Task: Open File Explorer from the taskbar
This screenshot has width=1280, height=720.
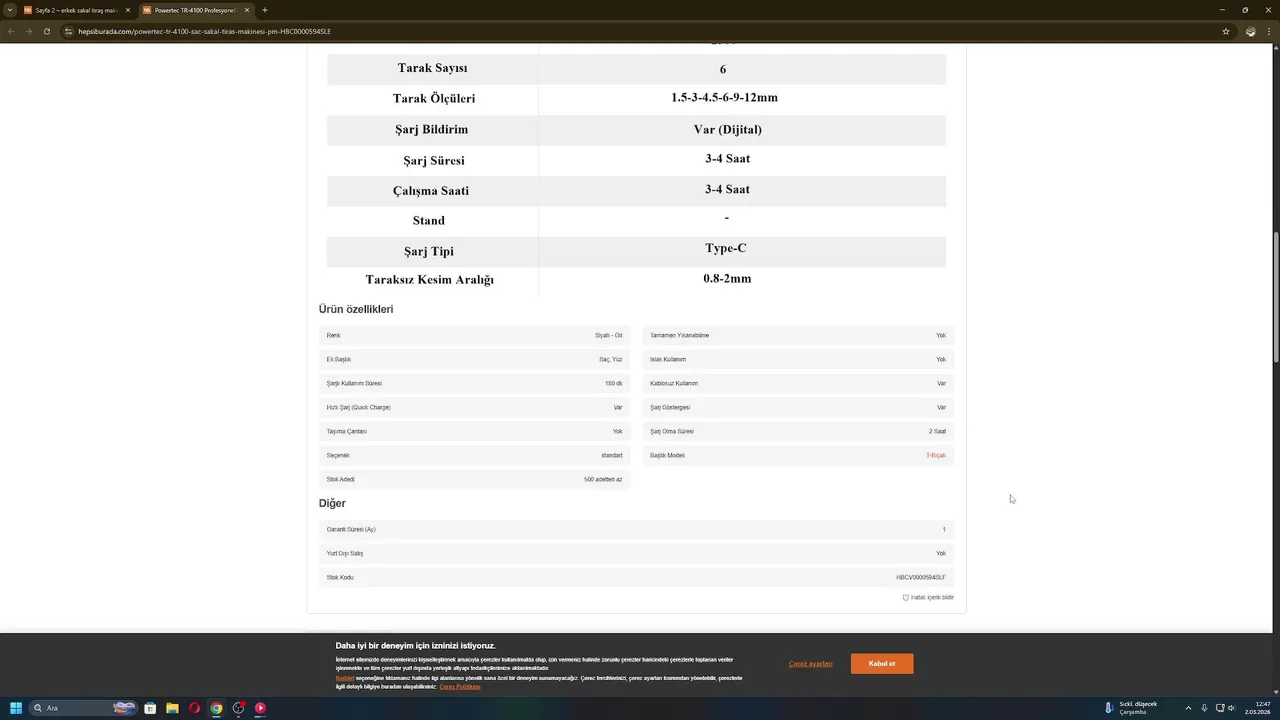Action: click(x=172, y=708)
